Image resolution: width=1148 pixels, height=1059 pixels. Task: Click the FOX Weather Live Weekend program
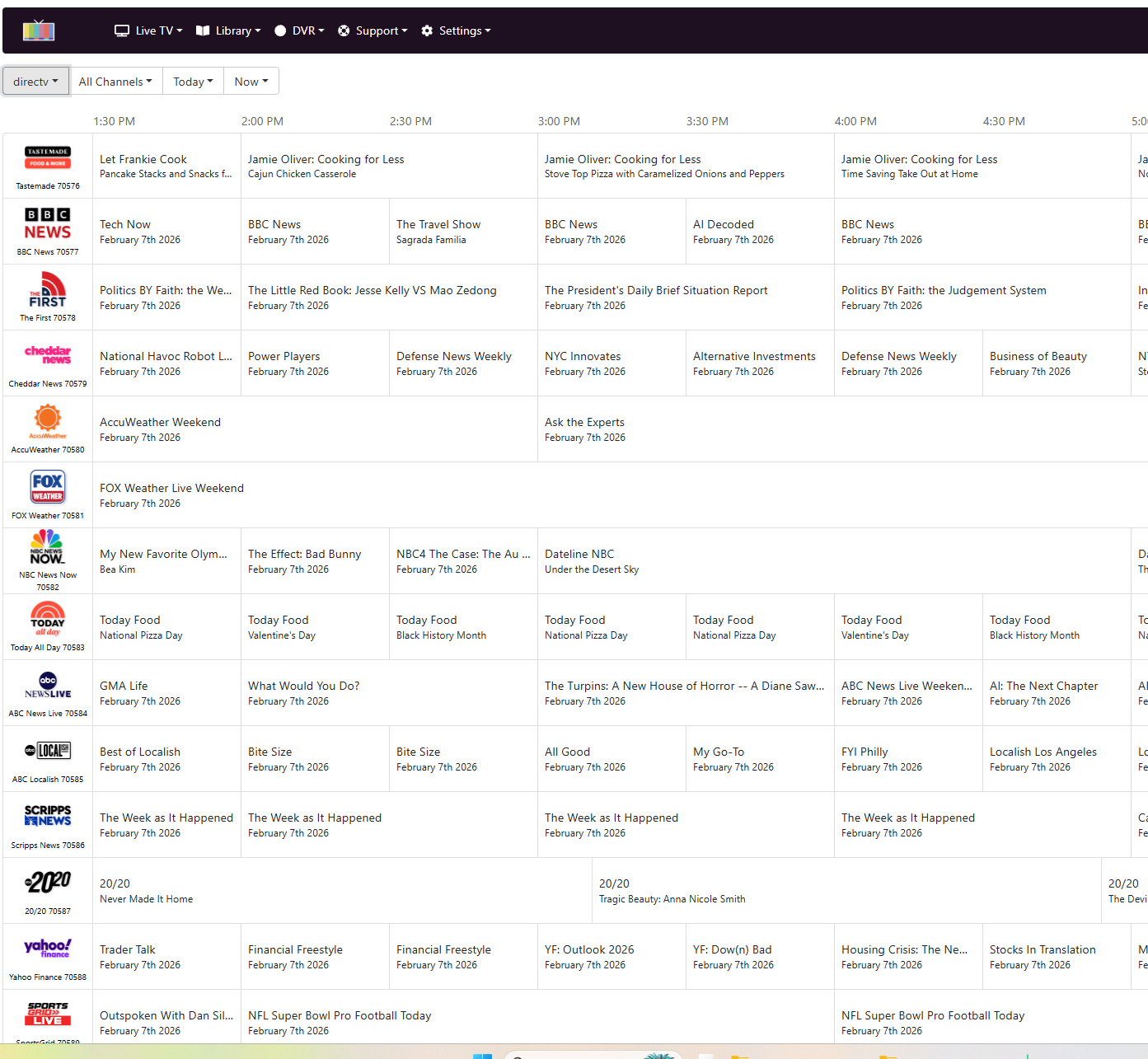pyautogui.click(x=171, y=495)
